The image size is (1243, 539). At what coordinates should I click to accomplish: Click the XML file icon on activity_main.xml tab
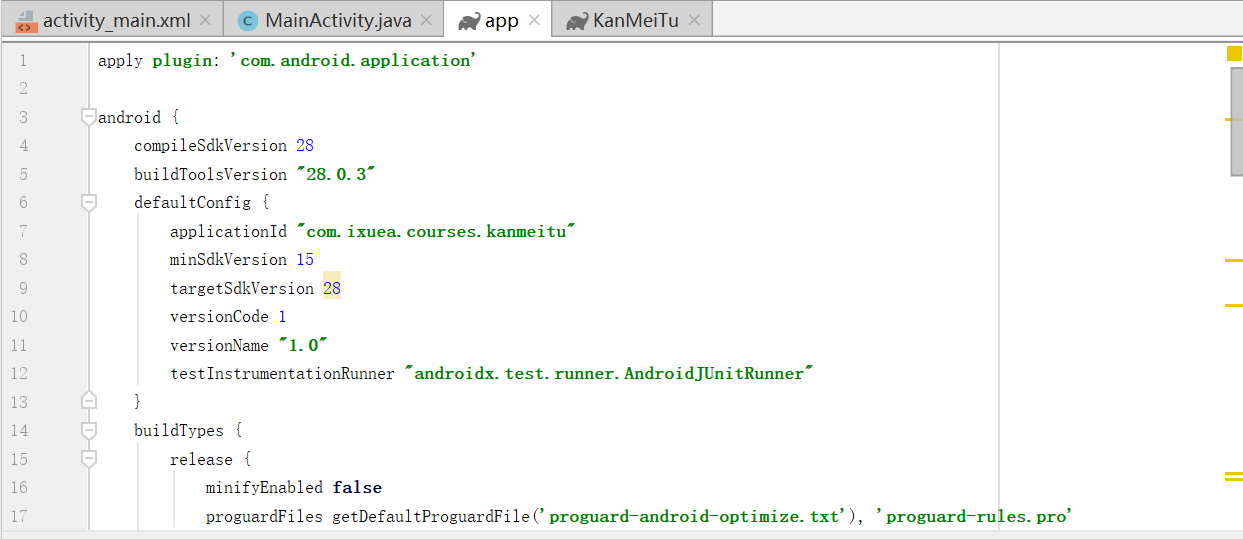coord(26,21)
